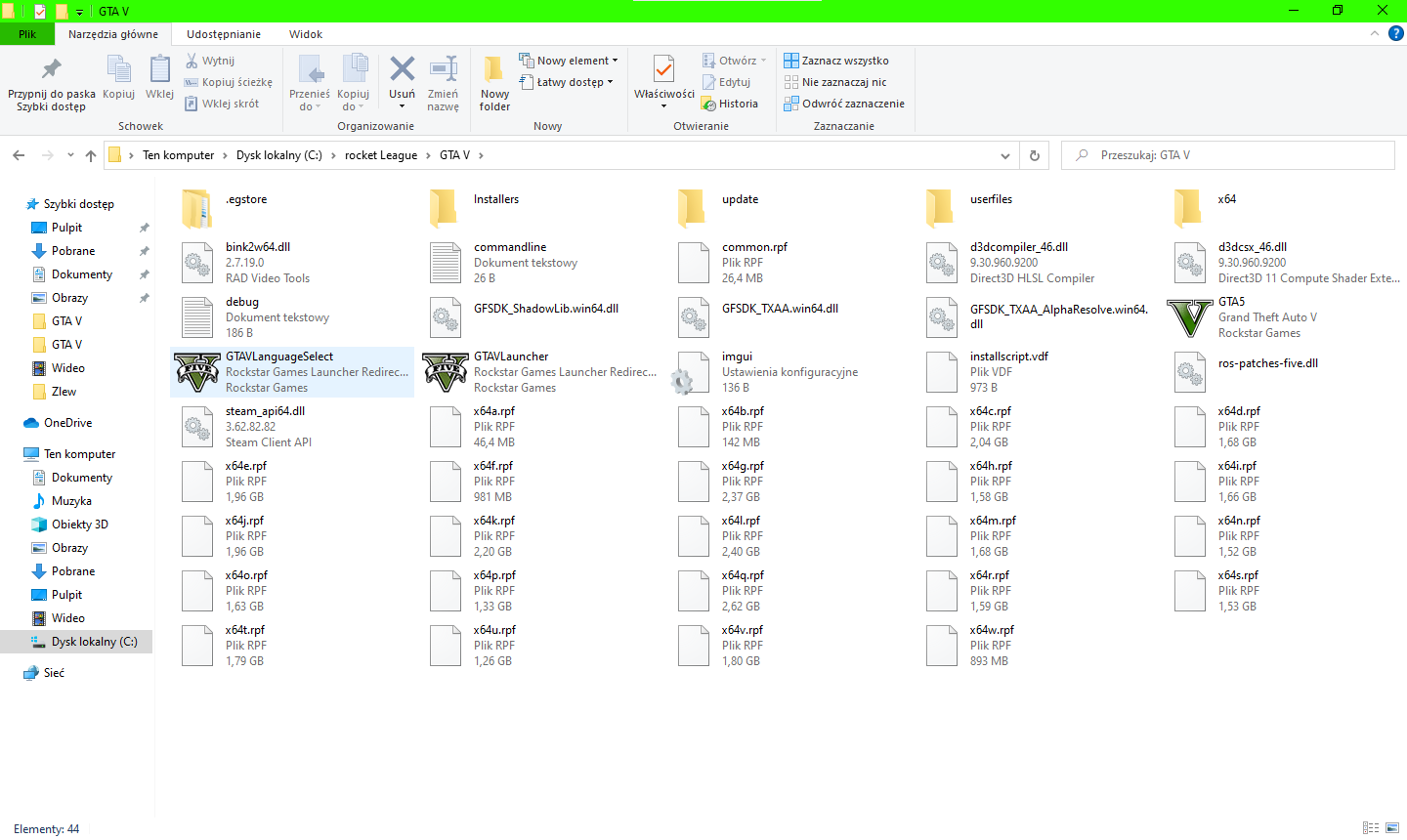Switch to the Udostępnianie tab

(224, 34)
